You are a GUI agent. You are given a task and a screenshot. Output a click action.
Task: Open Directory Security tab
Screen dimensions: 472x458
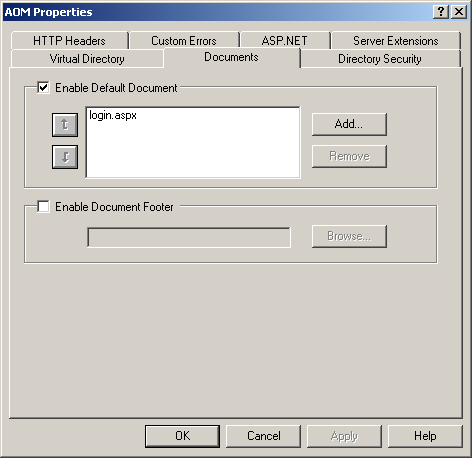[x=380, y=59]
